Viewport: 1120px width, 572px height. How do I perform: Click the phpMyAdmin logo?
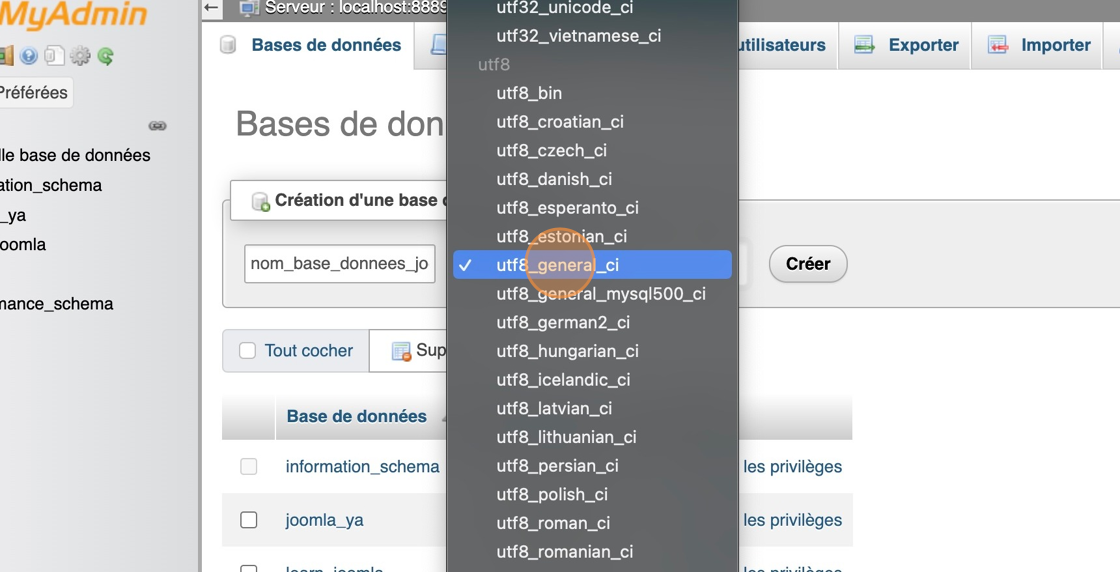tap(74, 14)
